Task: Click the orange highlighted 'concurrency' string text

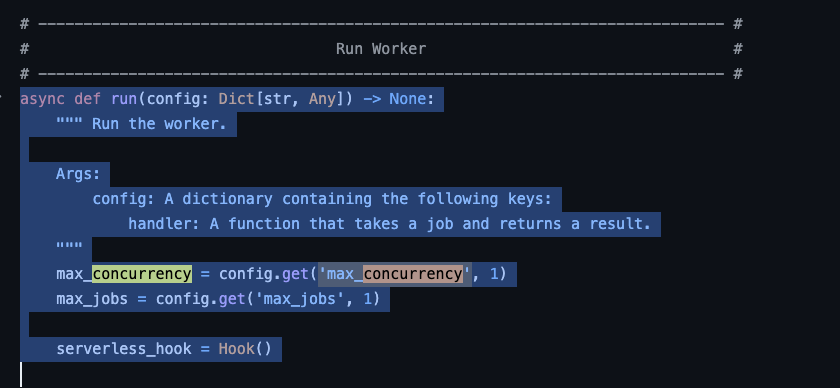Action: coord(412,274)
